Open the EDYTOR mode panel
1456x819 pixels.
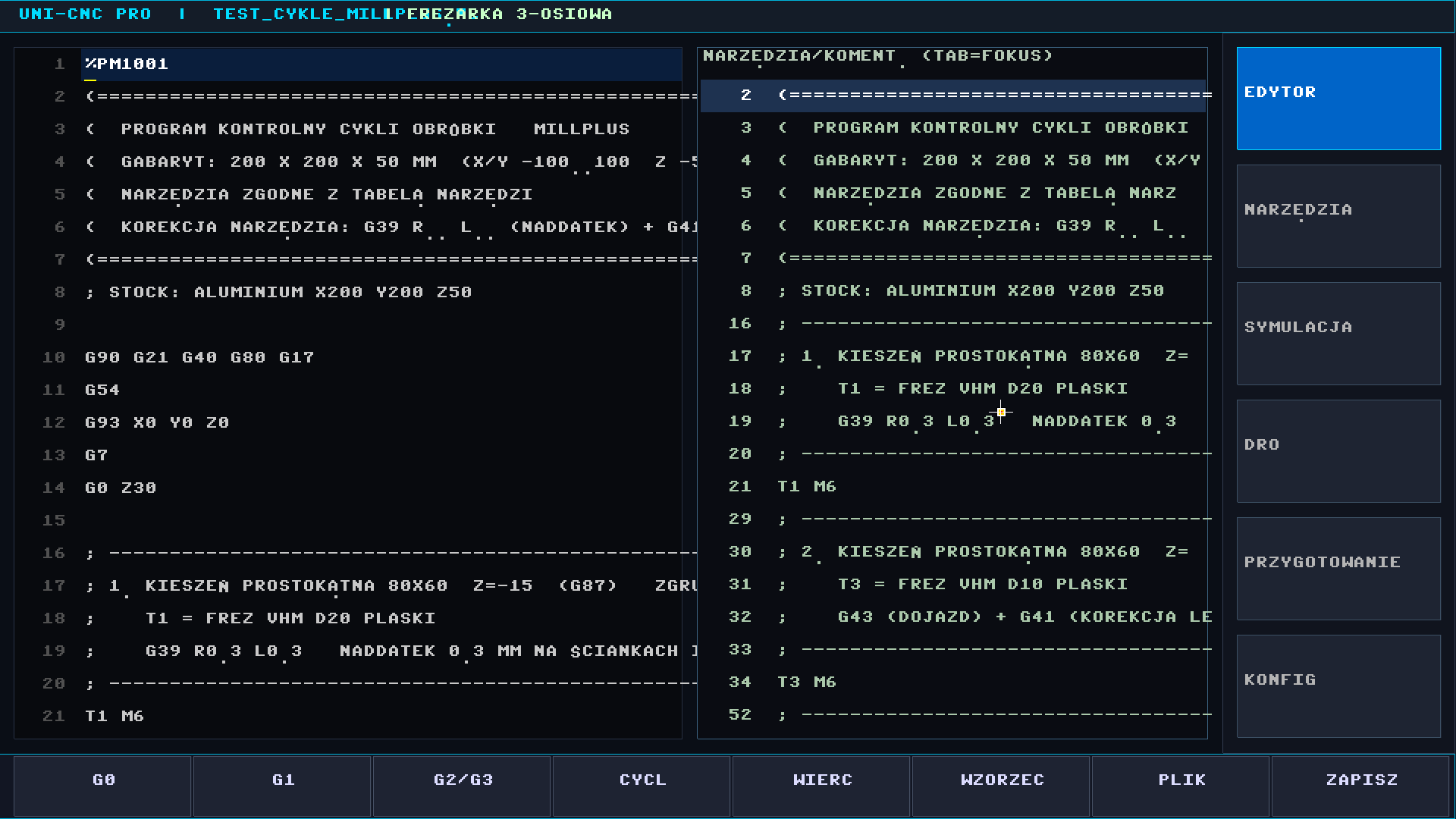pos(1338,99)
